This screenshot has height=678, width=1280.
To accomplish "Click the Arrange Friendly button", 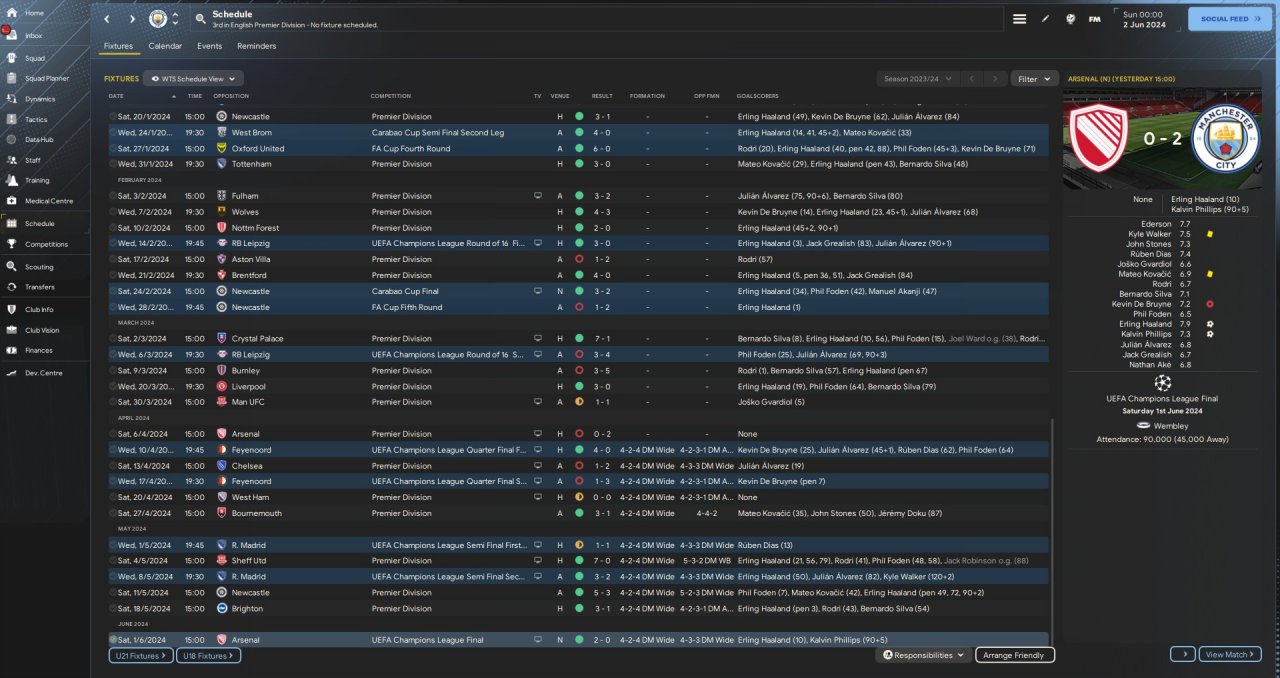I will tap(1014, 655).
